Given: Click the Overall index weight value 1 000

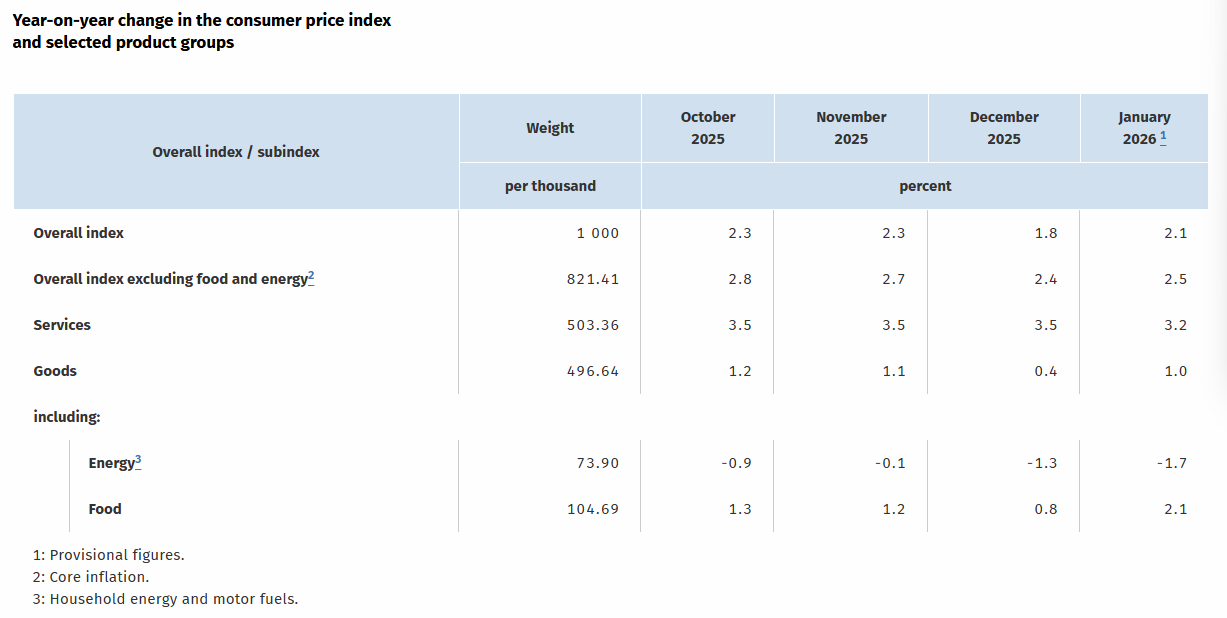Looking at the screenshot, I should pyautogui.click(x=597, y=233).
